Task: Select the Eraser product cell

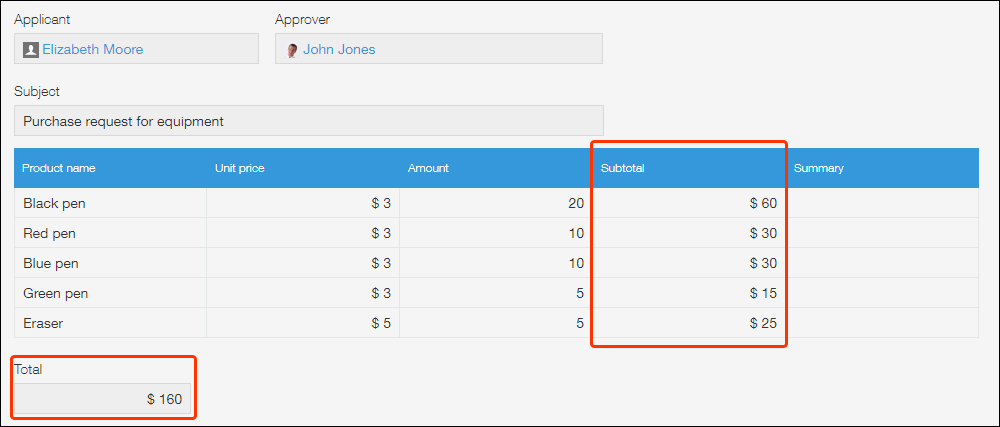Action: [110, 323]
